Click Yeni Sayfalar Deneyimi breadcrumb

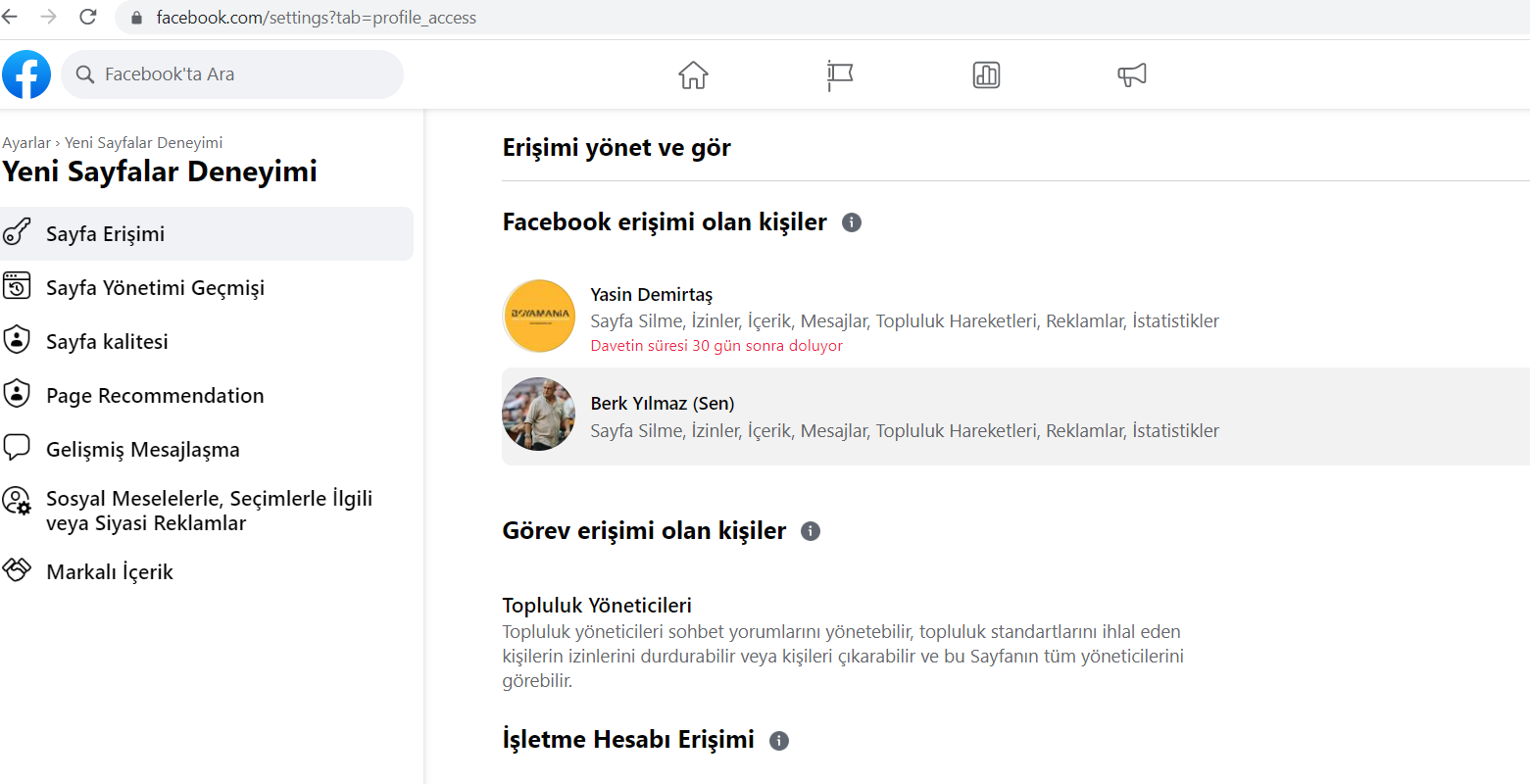[x=144, y=143]
